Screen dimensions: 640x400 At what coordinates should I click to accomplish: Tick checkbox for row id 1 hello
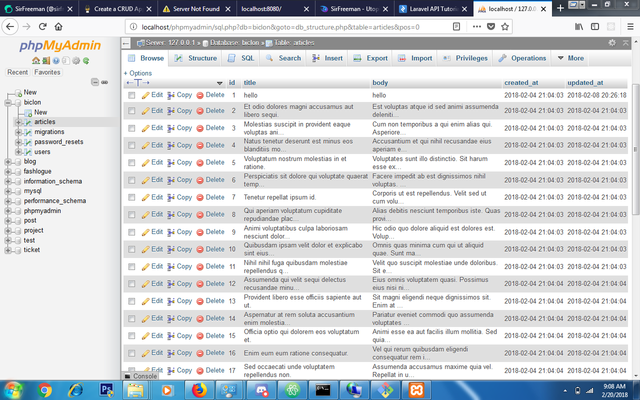pos(131,95)
